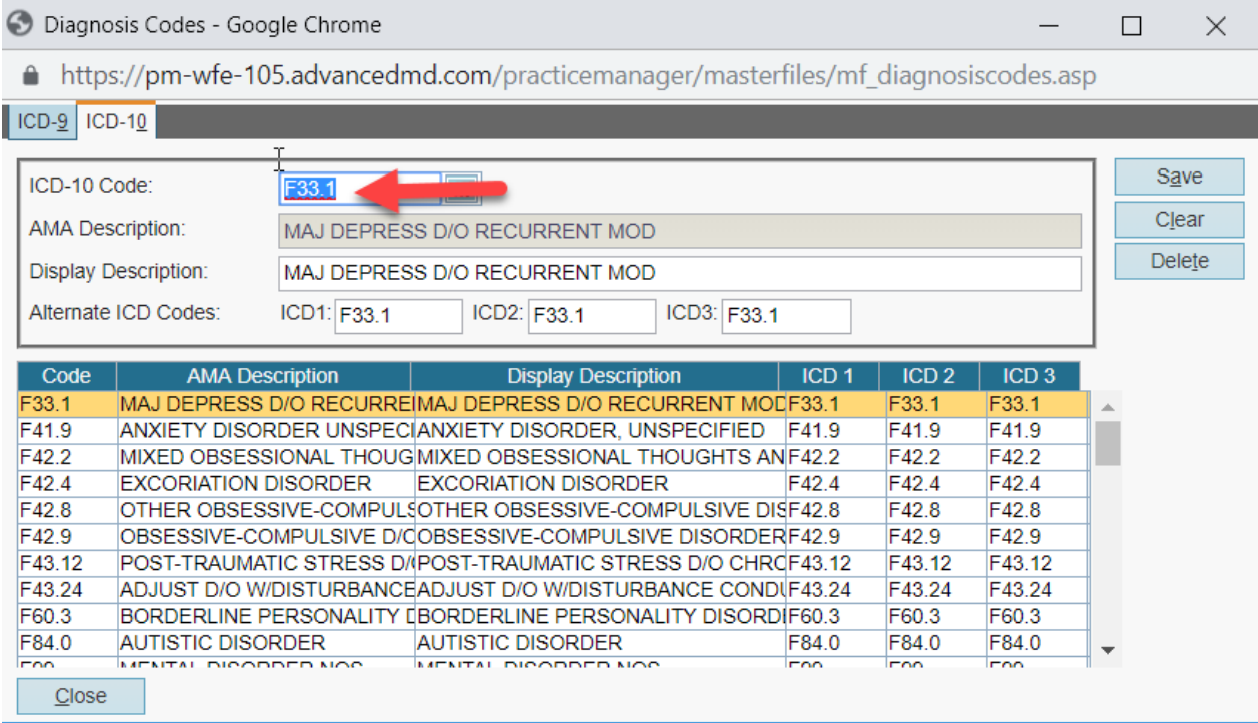1258x723 pixels.
Task: Click the scroll up arrow in codes list
Action: (1107, 407)
